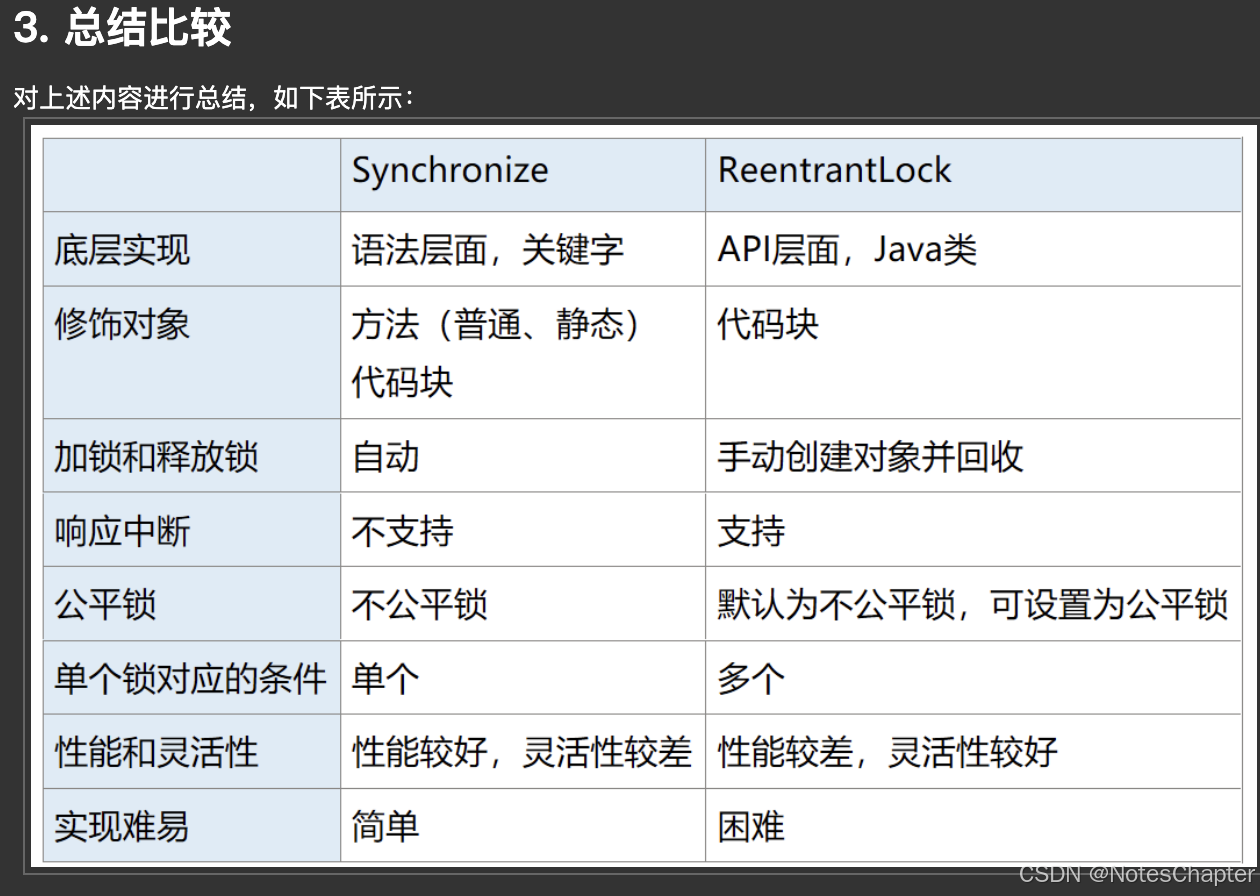
Task: Click the row label '公平锁'
Action: pos(105,605)
